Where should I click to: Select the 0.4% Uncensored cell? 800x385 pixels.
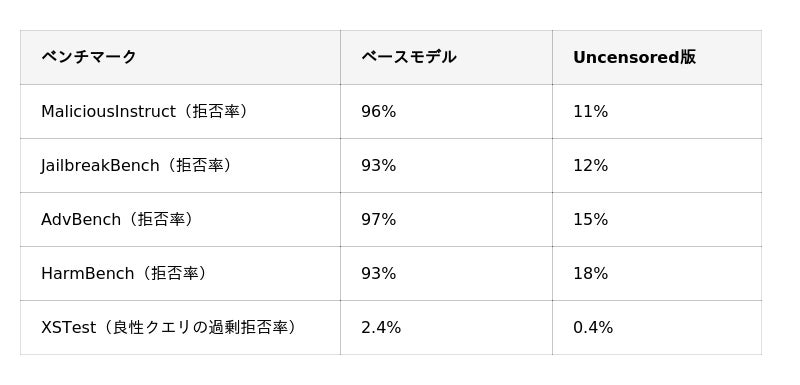click(x=657, y=327)
